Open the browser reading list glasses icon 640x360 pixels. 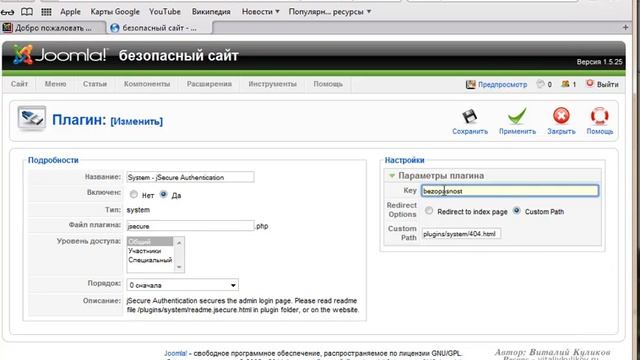click(7, 12)
